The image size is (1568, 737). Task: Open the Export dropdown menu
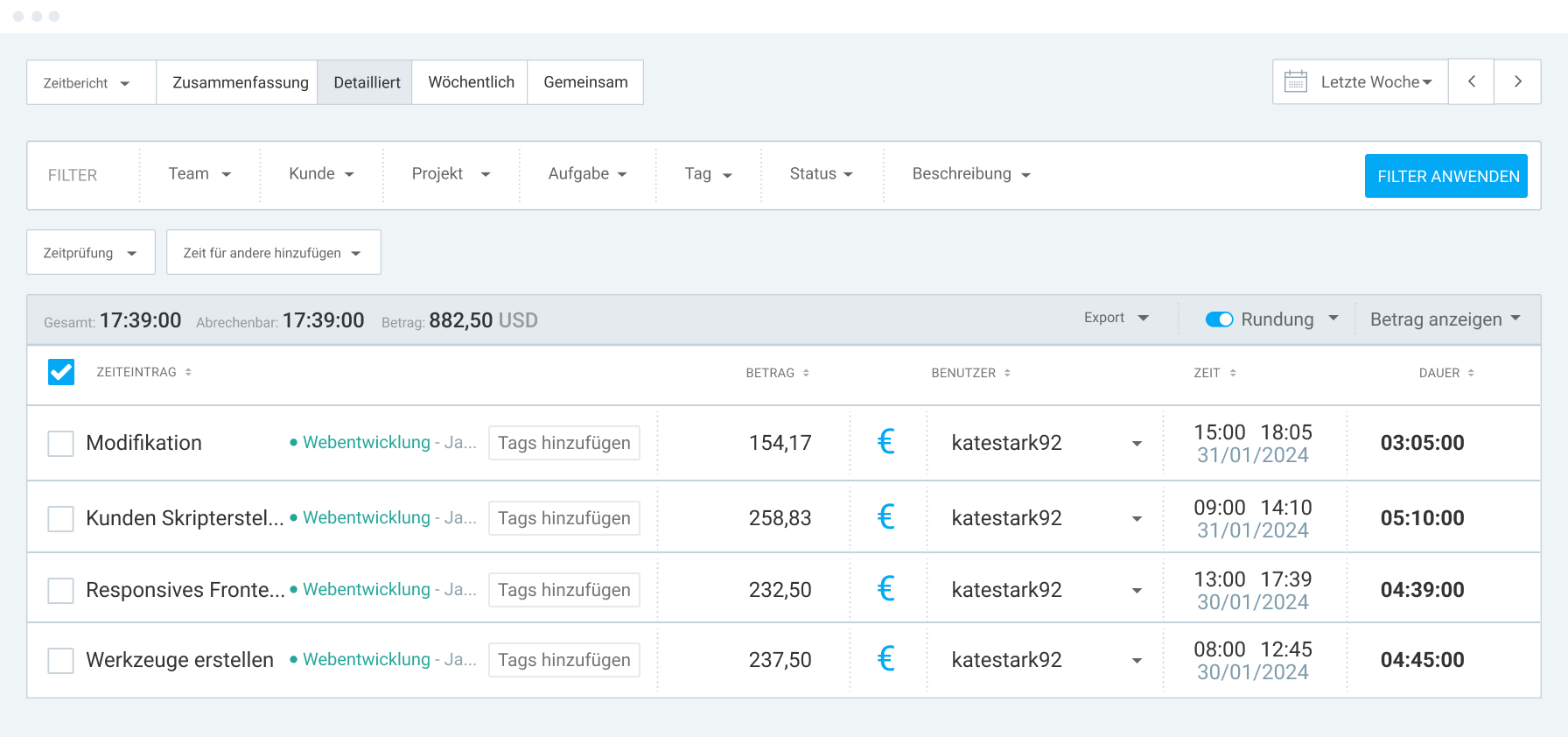coord(1116,318)
